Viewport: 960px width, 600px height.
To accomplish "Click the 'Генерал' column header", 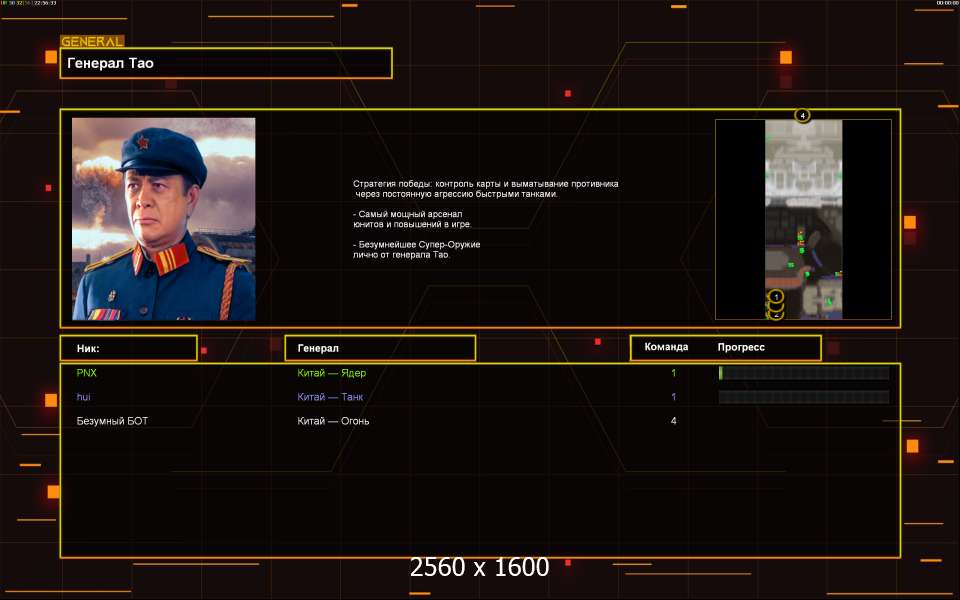I will tap(380, 348).
